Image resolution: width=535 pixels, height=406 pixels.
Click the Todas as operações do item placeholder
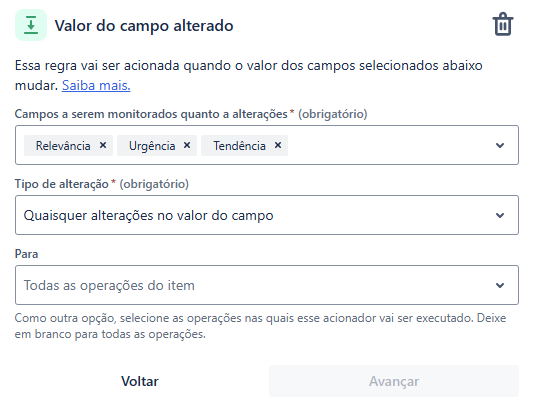[109, 285]
